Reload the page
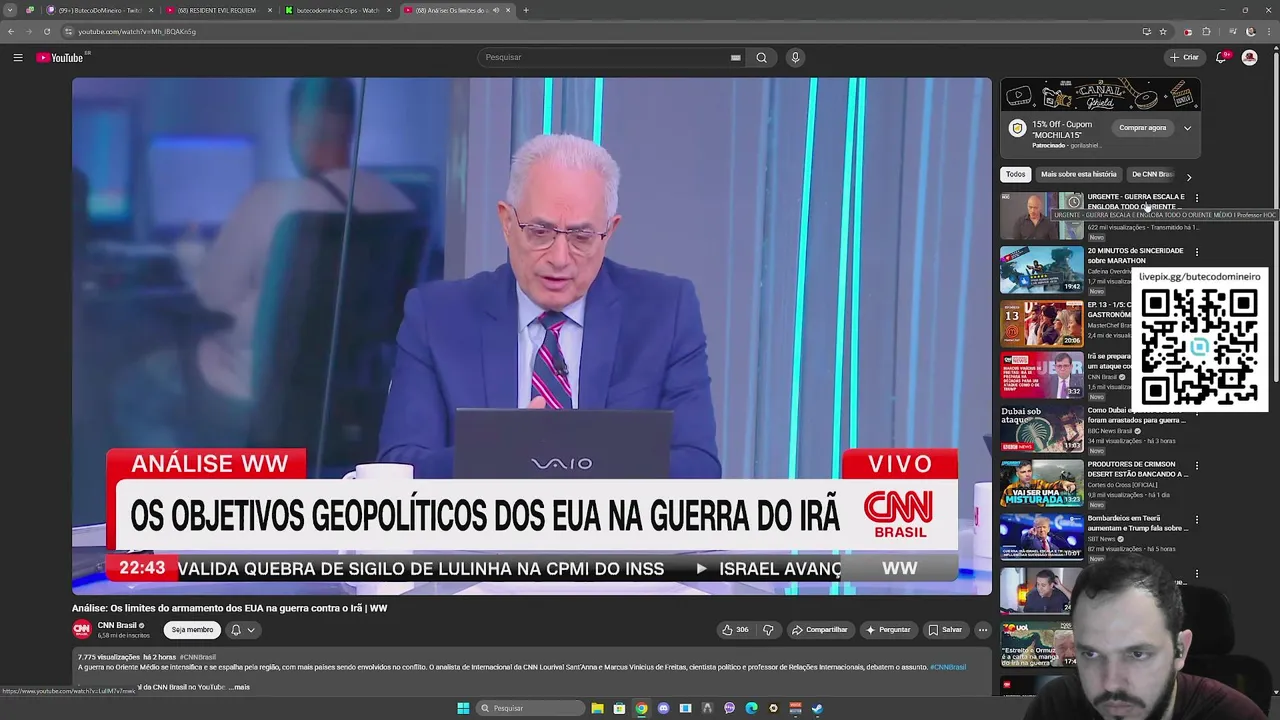 point(46,31)
